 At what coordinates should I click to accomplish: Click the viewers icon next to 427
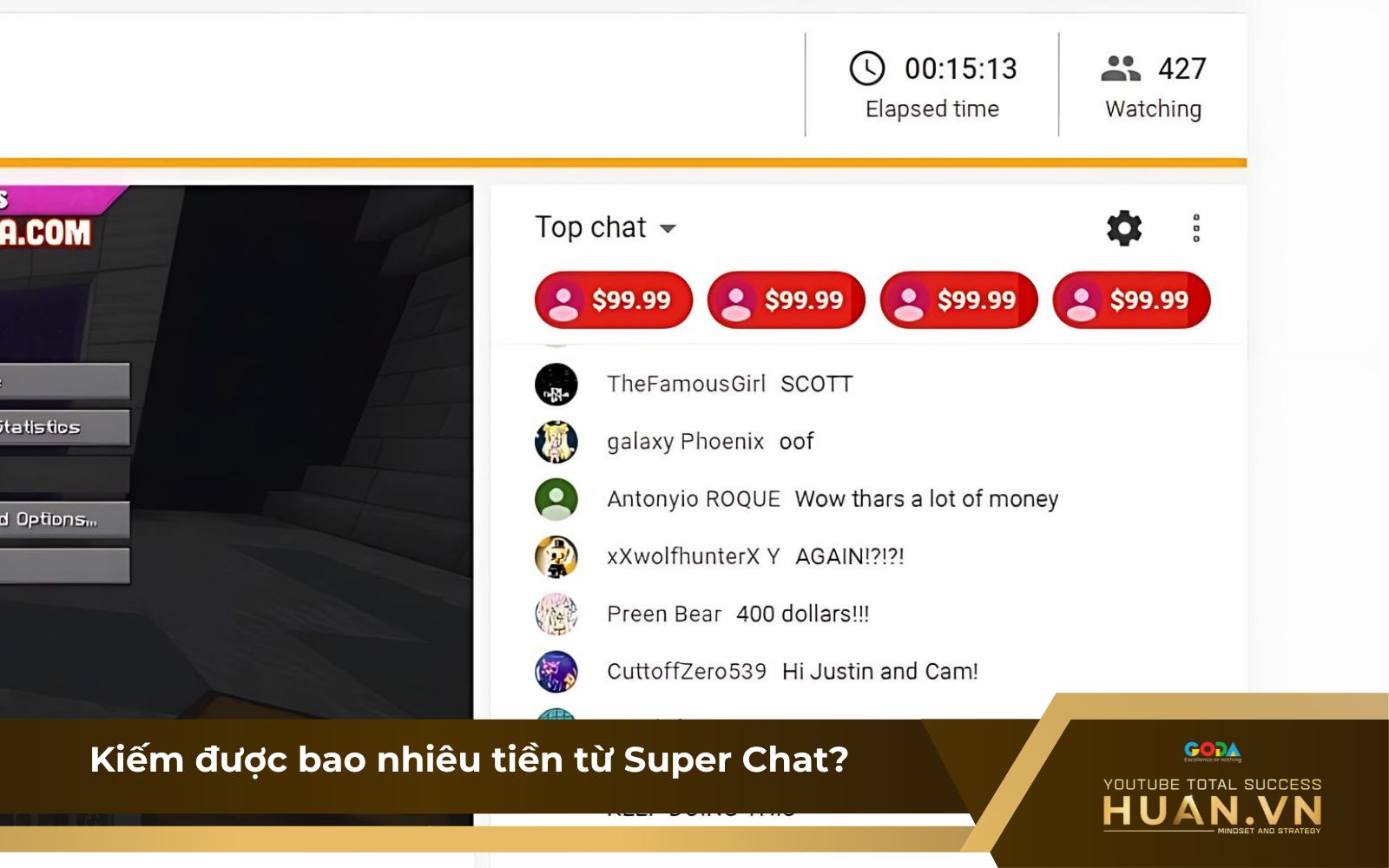point(1121,69)
